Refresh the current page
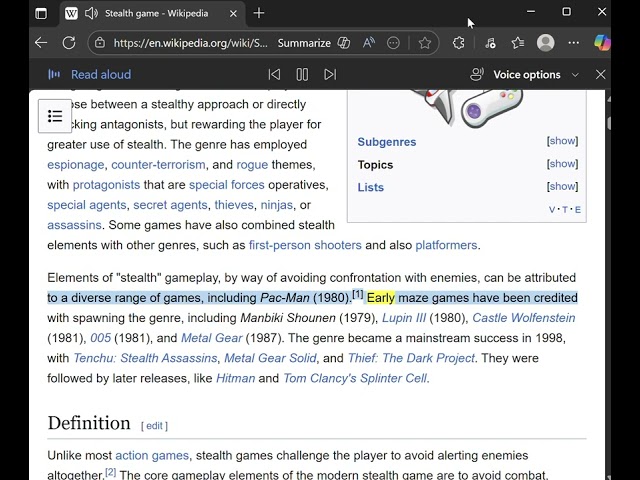The height and width of the screenshot is (480, 640). click(69, 43)
